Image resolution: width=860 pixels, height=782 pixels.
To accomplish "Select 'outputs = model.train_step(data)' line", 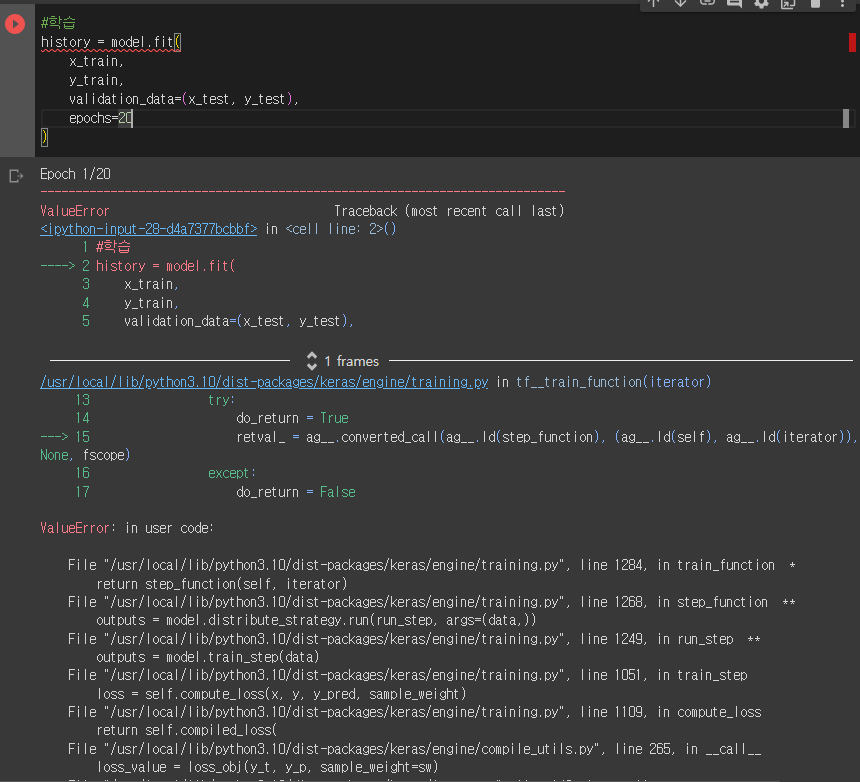I will [207, 657].
